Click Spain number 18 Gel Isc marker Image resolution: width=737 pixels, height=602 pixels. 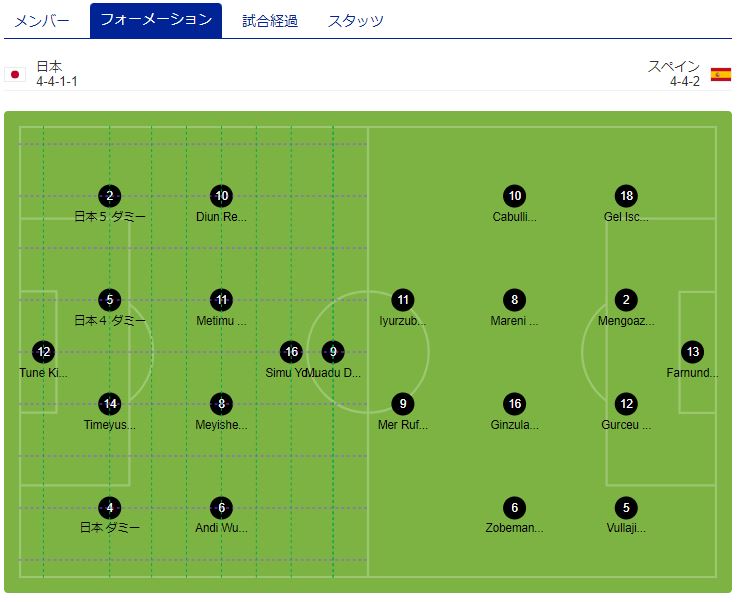pyautogui.click(x=626, y=196)
